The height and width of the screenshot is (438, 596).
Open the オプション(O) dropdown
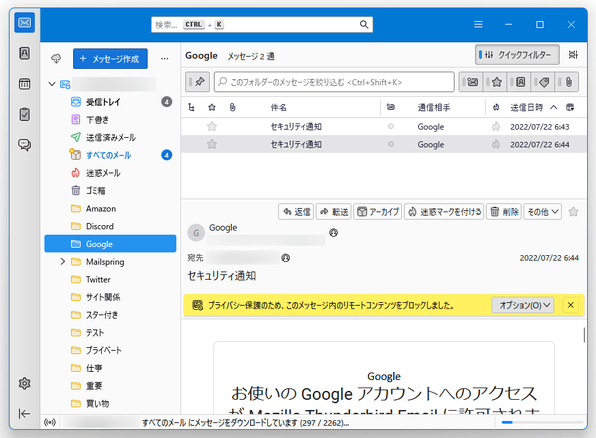coord(523,305)
